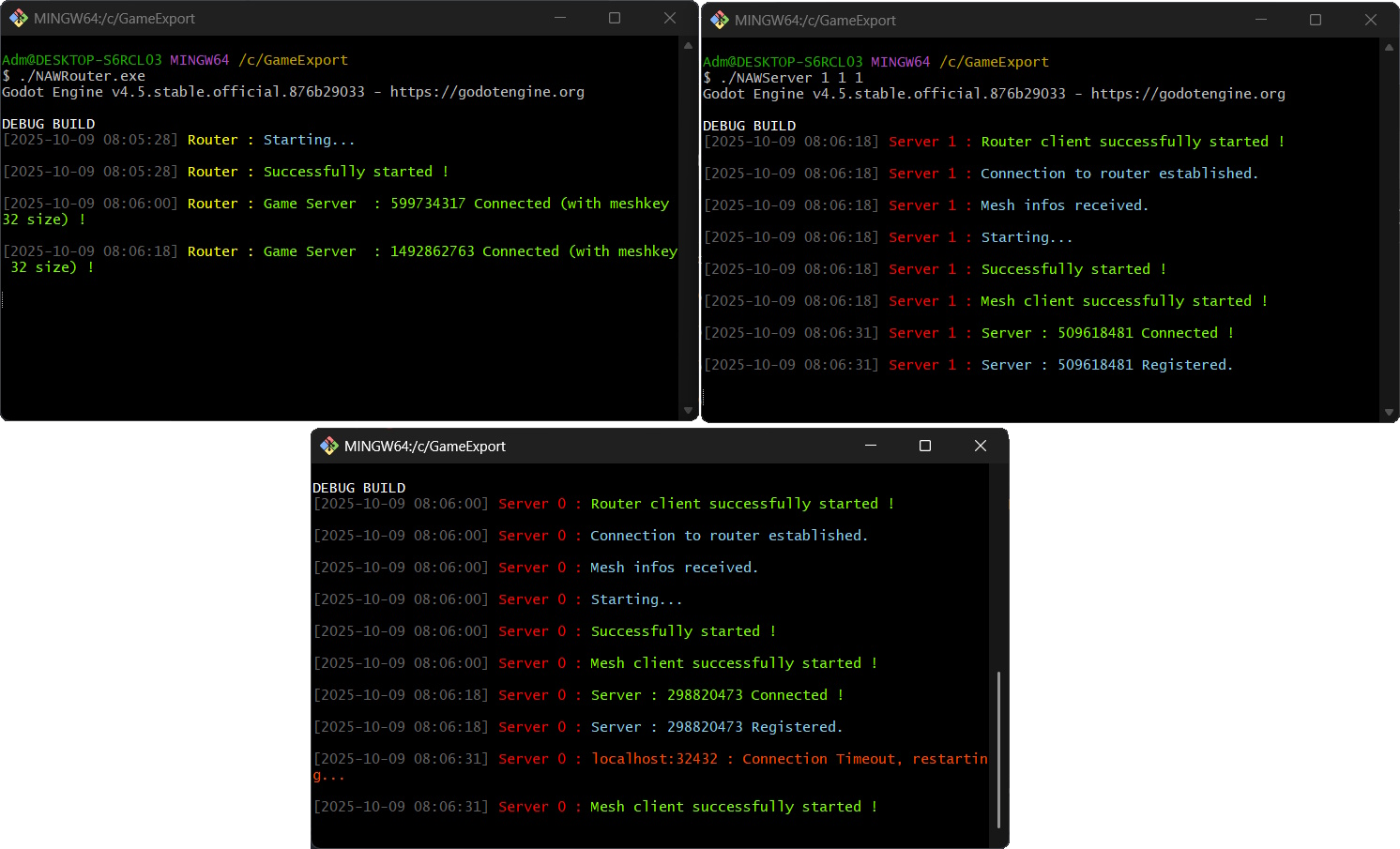
Task: Minimize the Server 0 terminal window
Action: point(871,447)
